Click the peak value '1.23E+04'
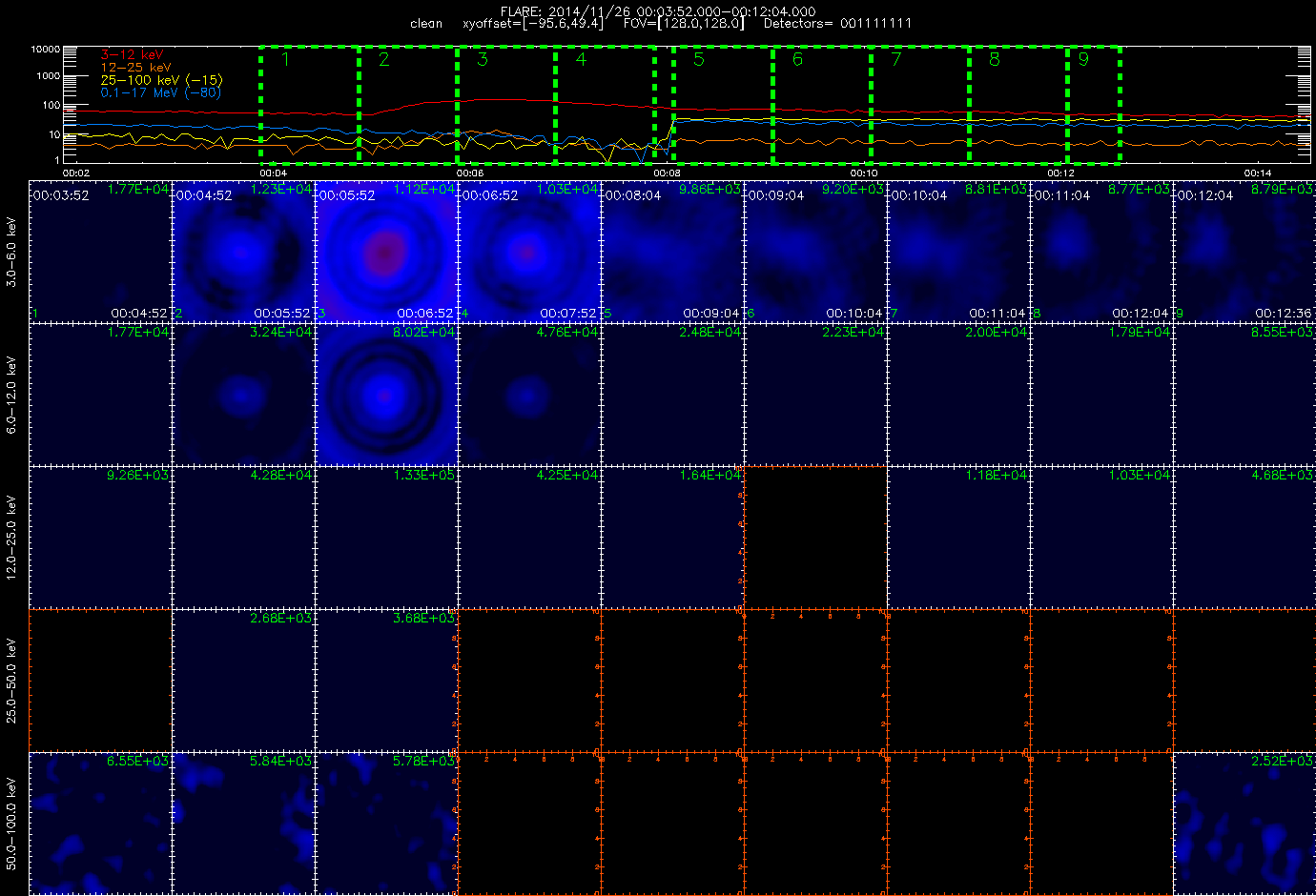This screenshot has height=896, width=1316. coord(280,190)
